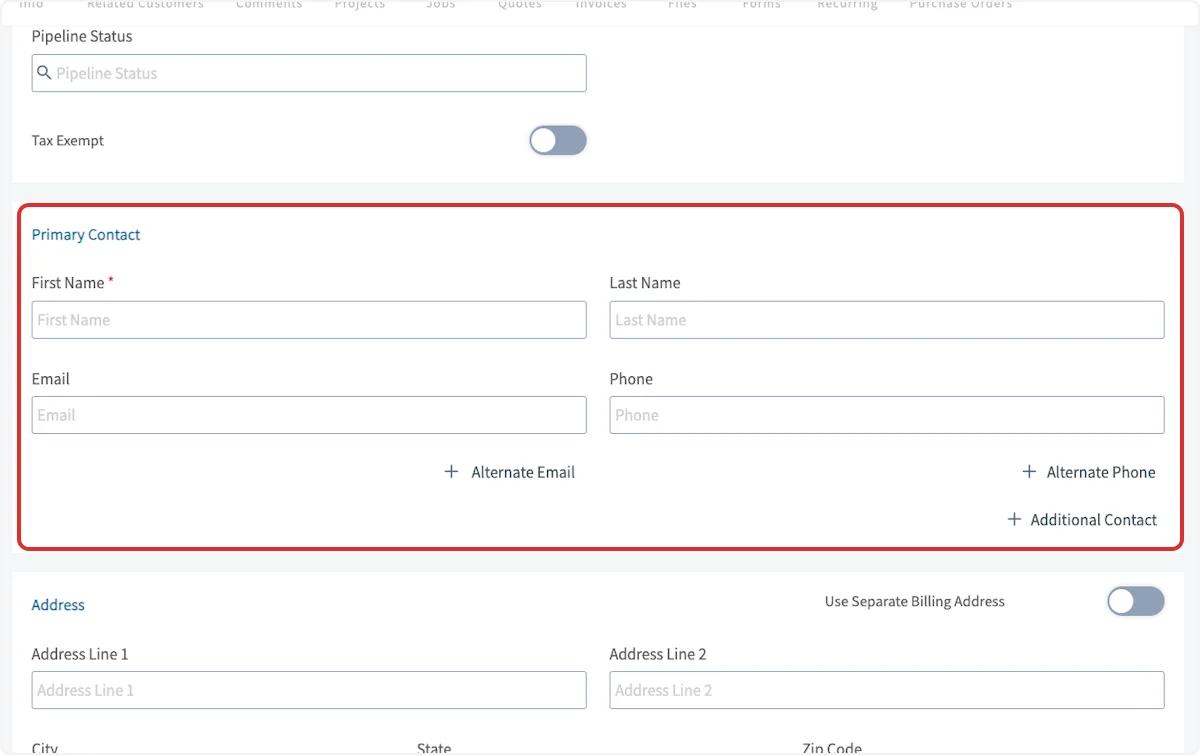Click the First Name input field
1200x755 pixels.
(x=309, y=320)
